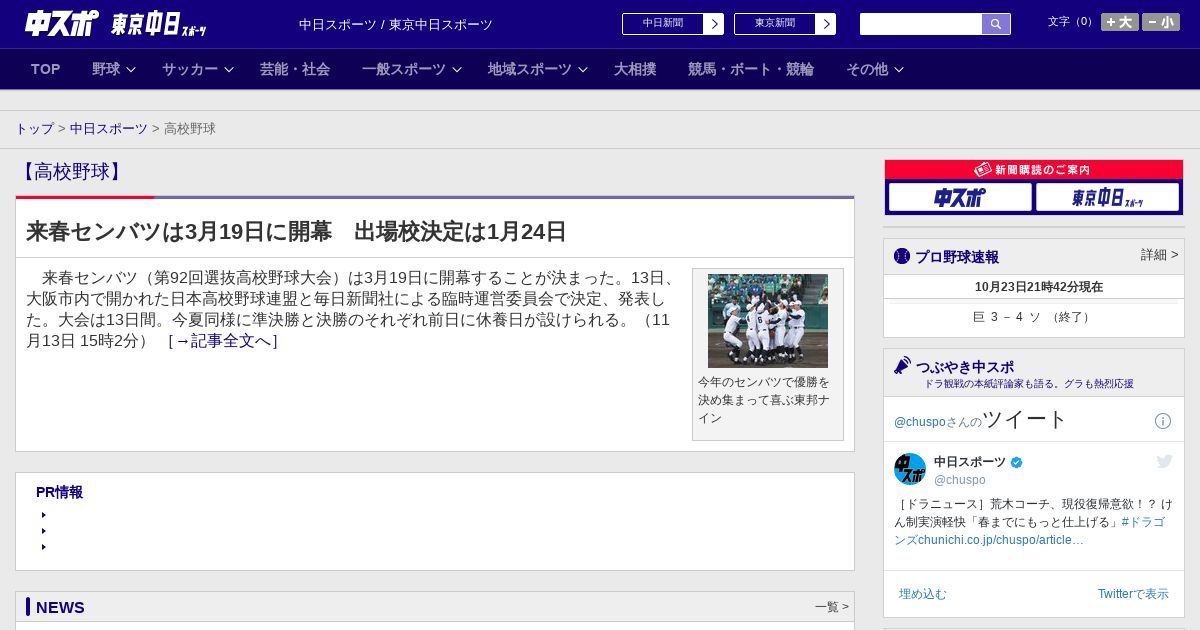Expand the サッカー menu
The width and height of the screenshot is (1200, 630).
(x=198, y=69)
